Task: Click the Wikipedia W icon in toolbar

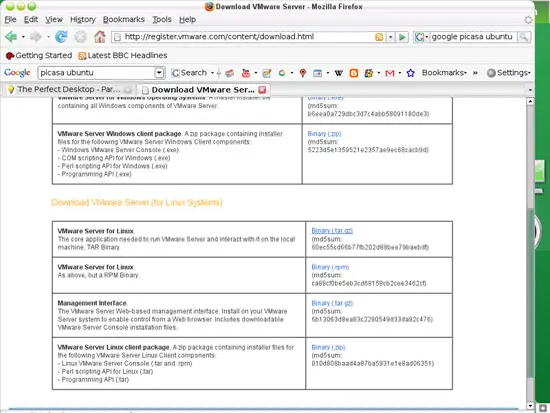Action: pos(338,73)
